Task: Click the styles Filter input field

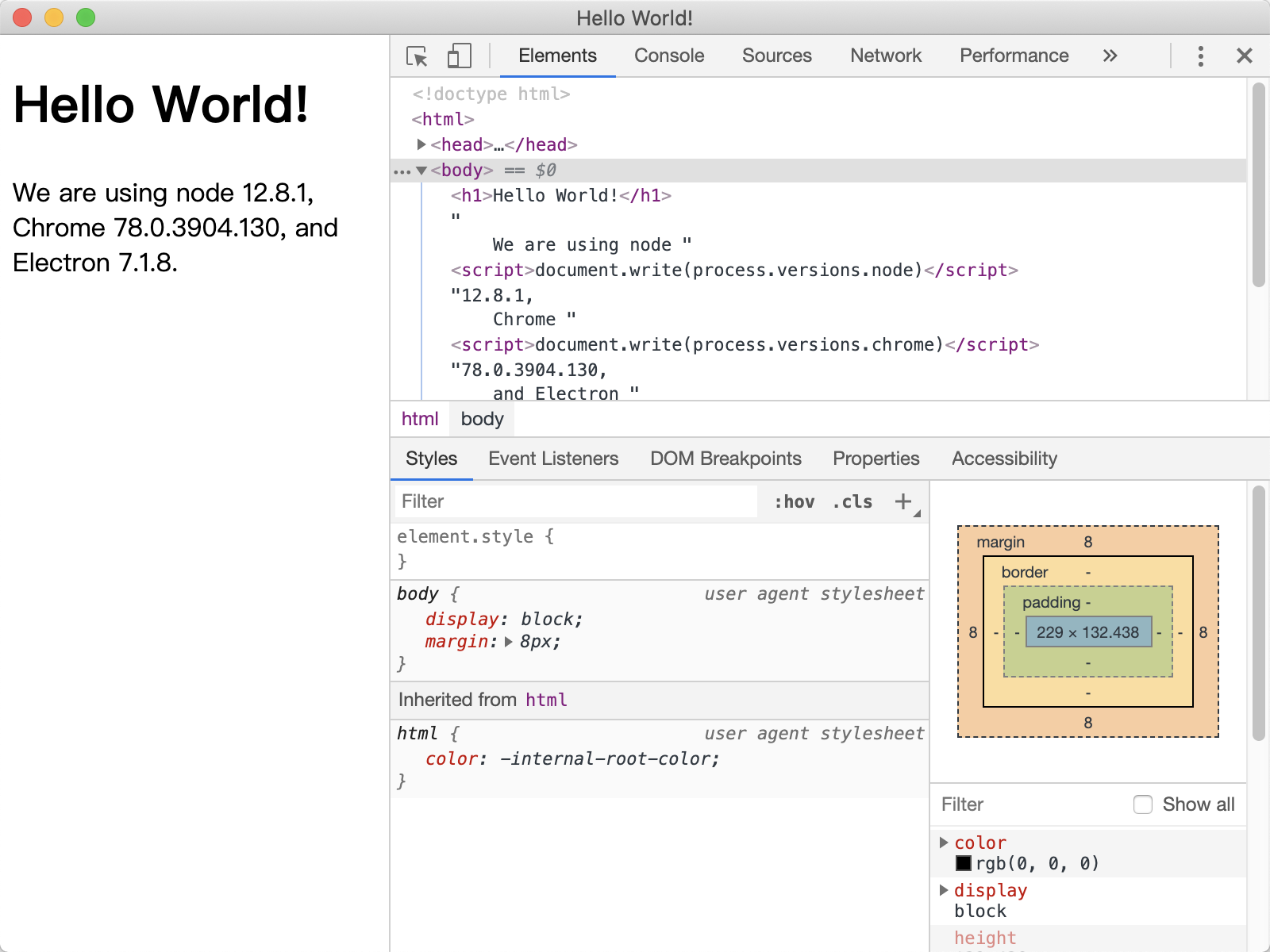Action: tap(575, 501)
